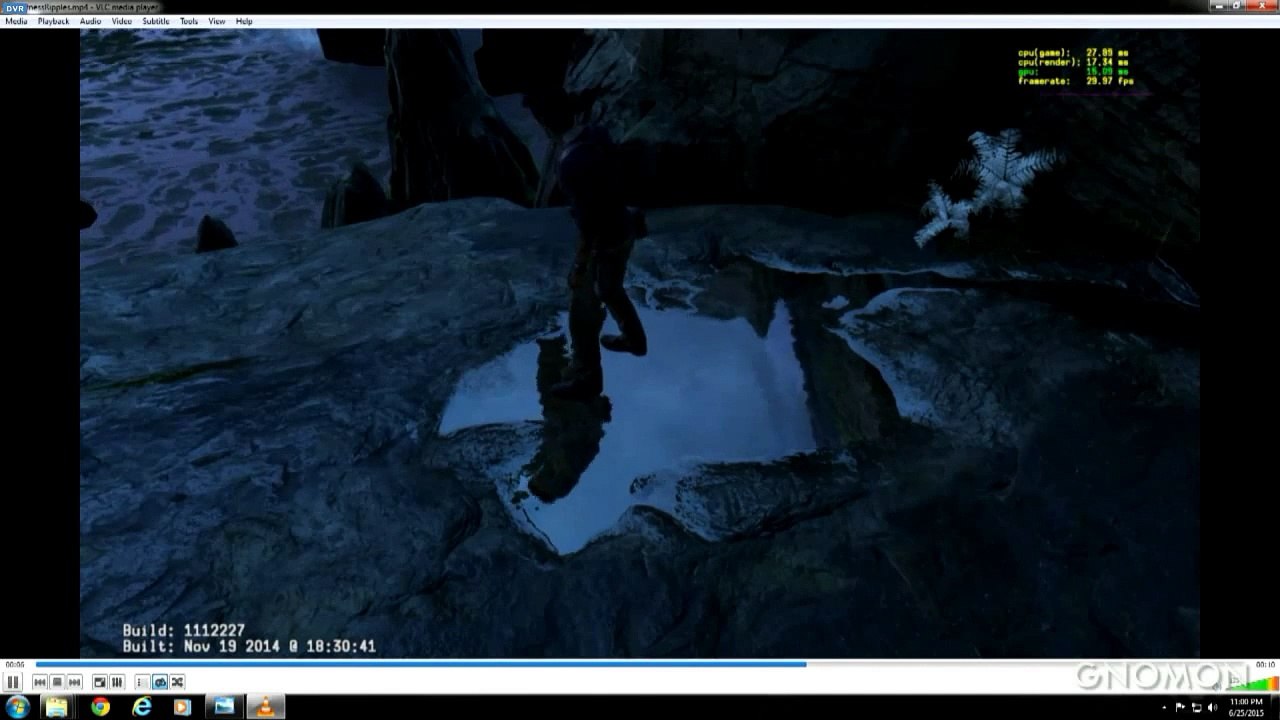Launch Internet Explorer from taskbar

click(x=142, y=707)
